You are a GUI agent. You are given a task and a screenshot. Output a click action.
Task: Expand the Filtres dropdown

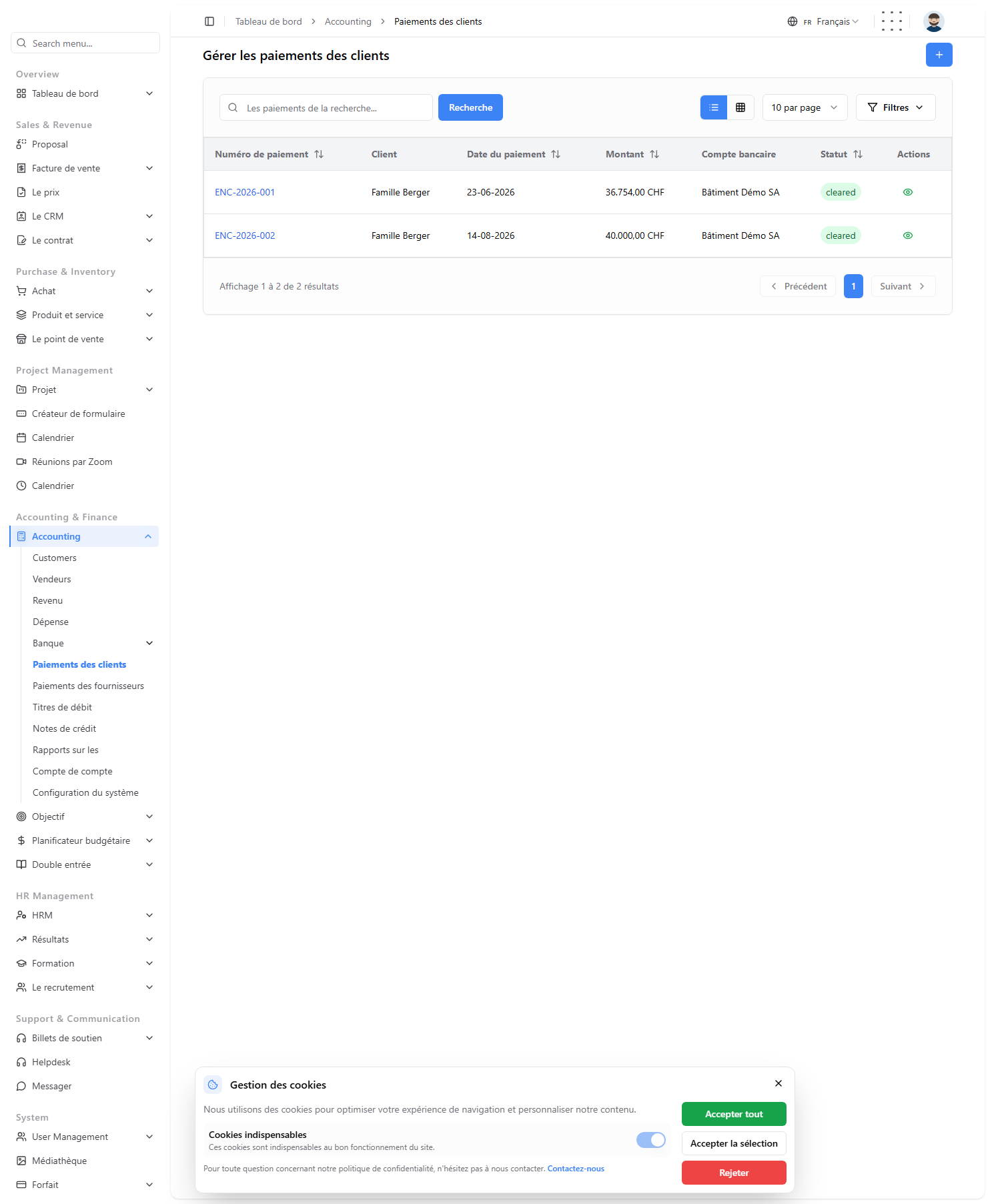[895, 107]
